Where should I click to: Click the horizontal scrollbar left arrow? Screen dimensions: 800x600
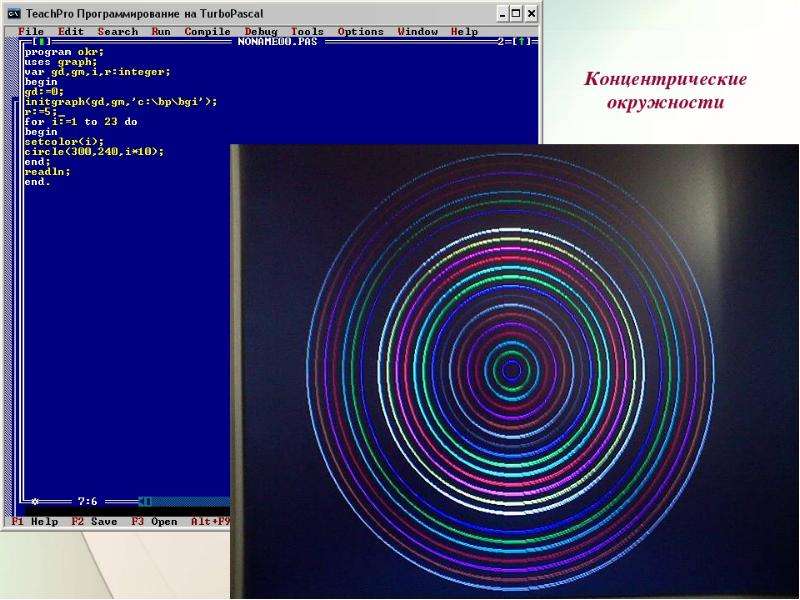pos(145,502)
